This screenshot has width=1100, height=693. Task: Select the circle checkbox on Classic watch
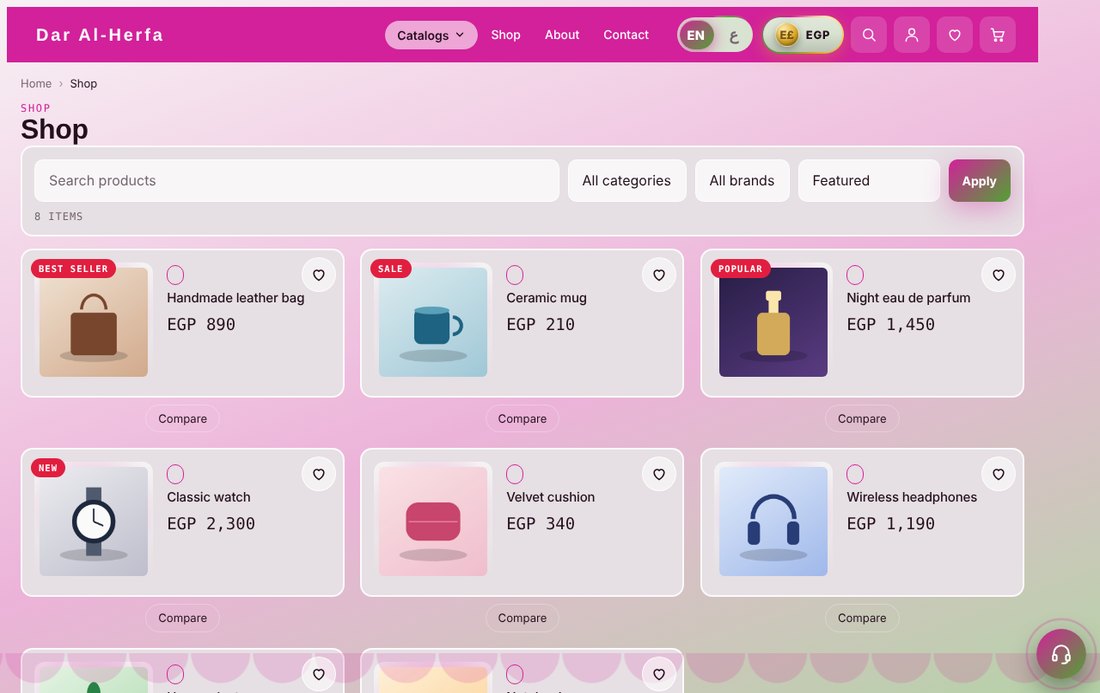click(x=175, y=474)
